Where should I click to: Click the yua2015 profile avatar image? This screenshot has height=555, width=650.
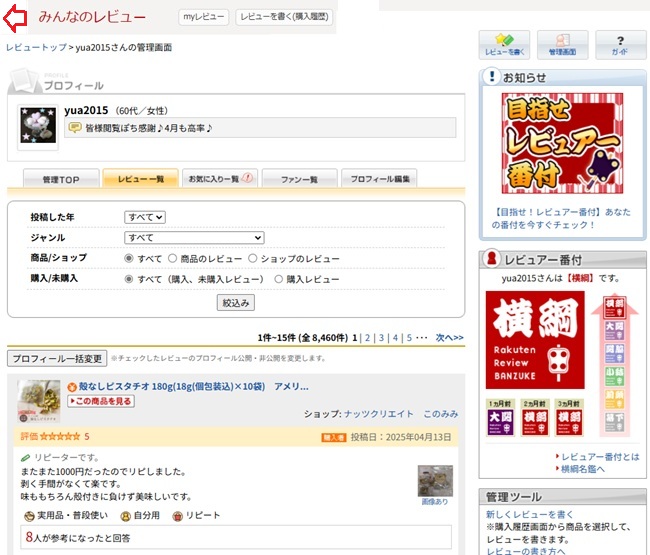tap(38, 125)
